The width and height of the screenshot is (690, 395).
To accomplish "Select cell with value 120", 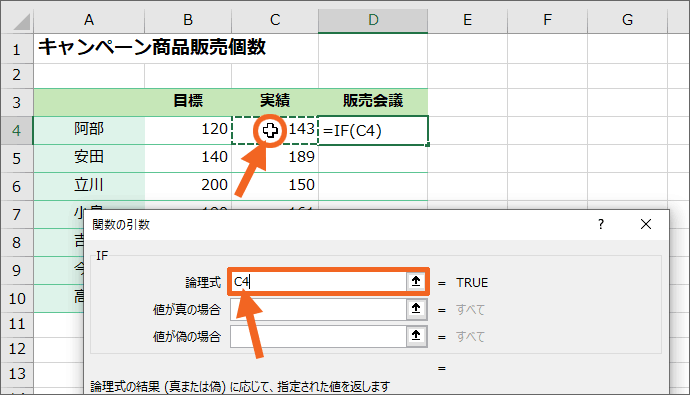I will (x=188, y=130).
